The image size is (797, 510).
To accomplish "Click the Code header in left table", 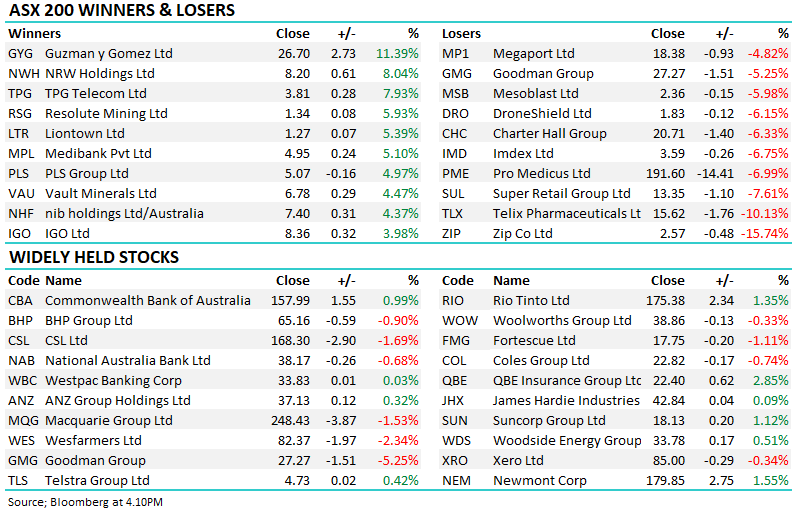I will pyautogui.click(x=24, y=281).
